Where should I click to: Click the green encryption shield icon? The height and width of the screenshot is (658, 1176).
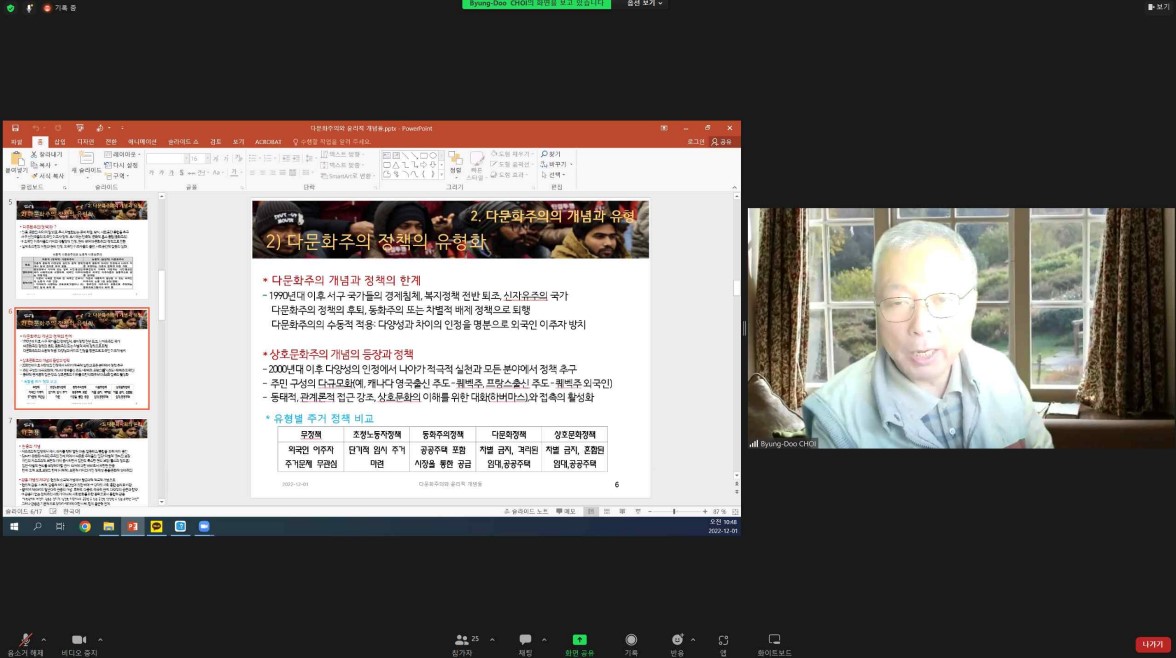(10, 8)
